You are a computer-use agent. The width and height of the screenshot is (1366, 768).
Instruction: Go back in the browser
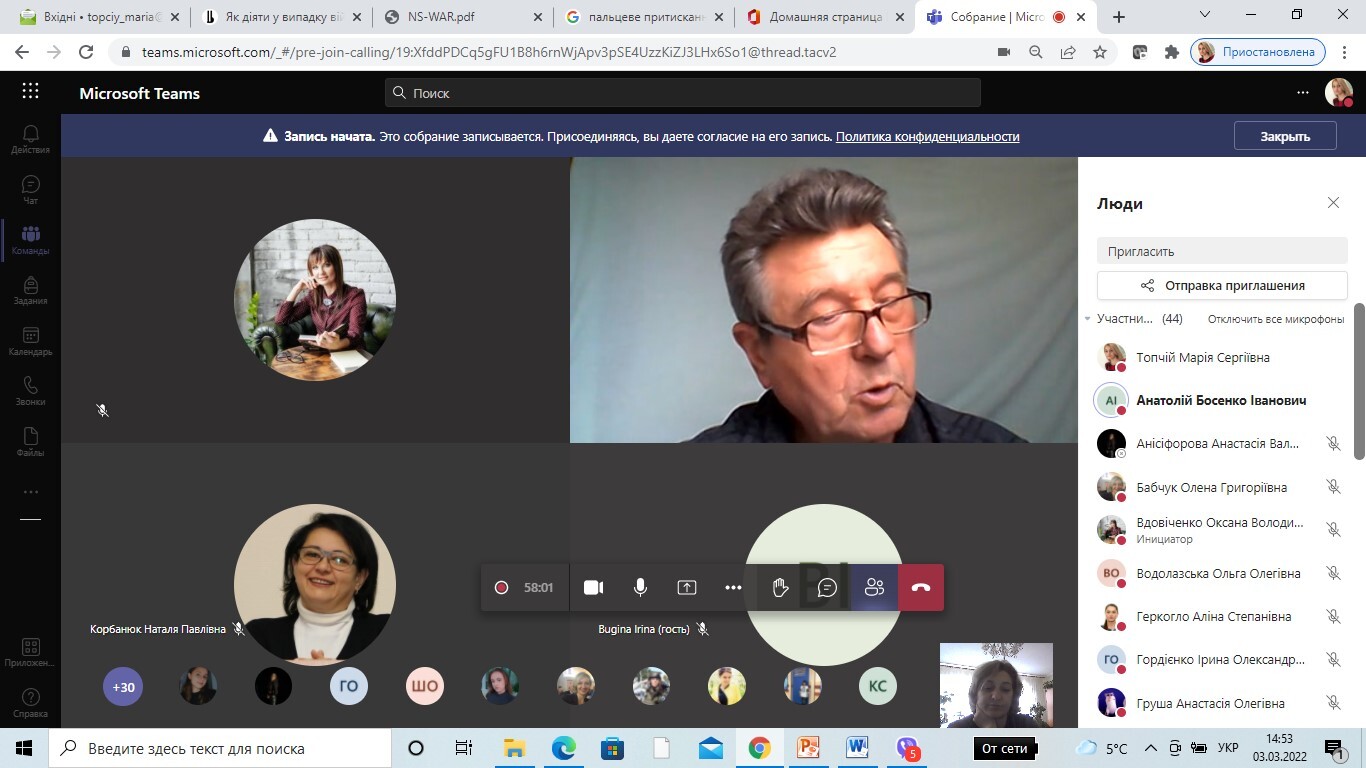(x=22, y=52)
